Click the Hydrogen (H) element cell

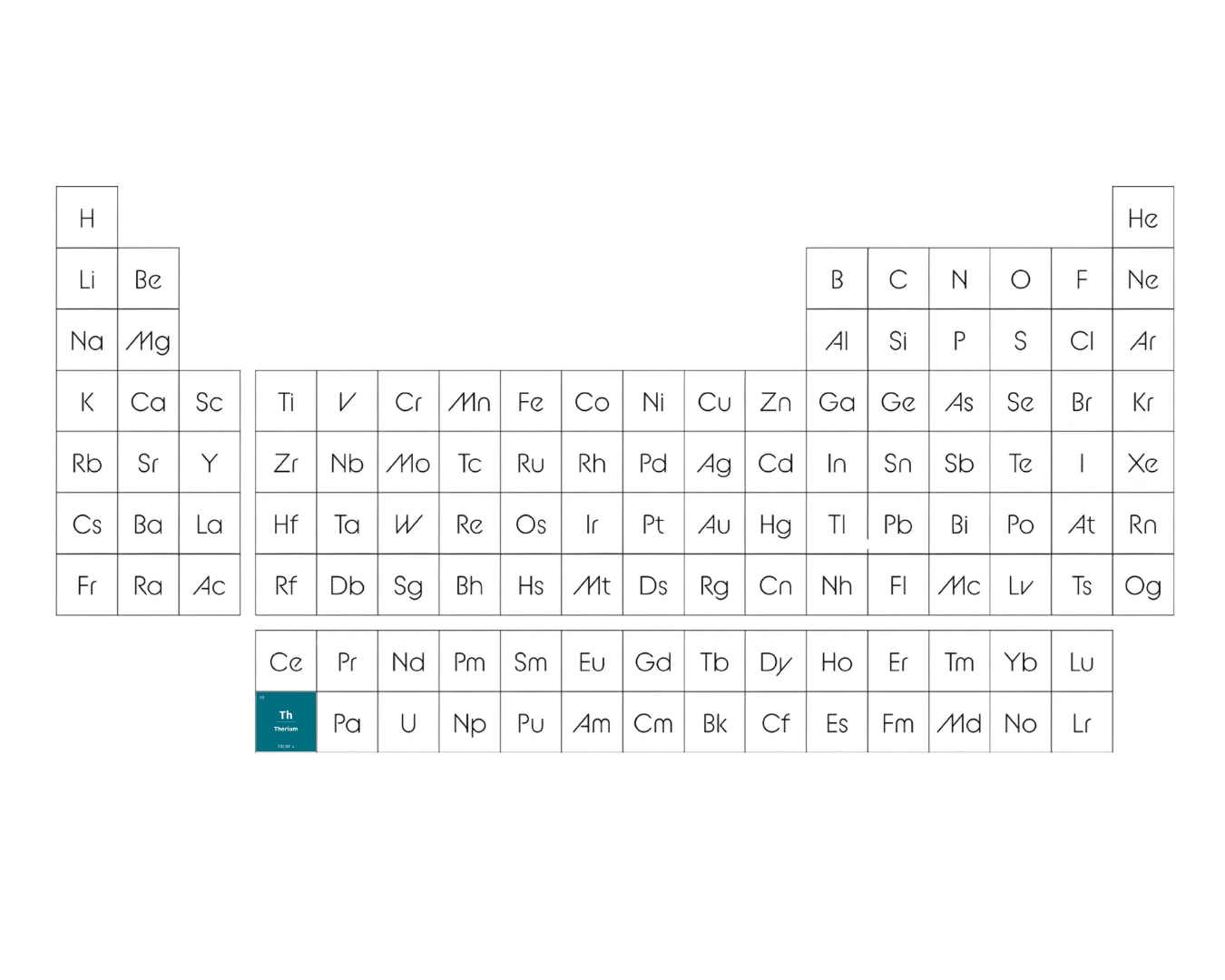[x=87, y=218]
